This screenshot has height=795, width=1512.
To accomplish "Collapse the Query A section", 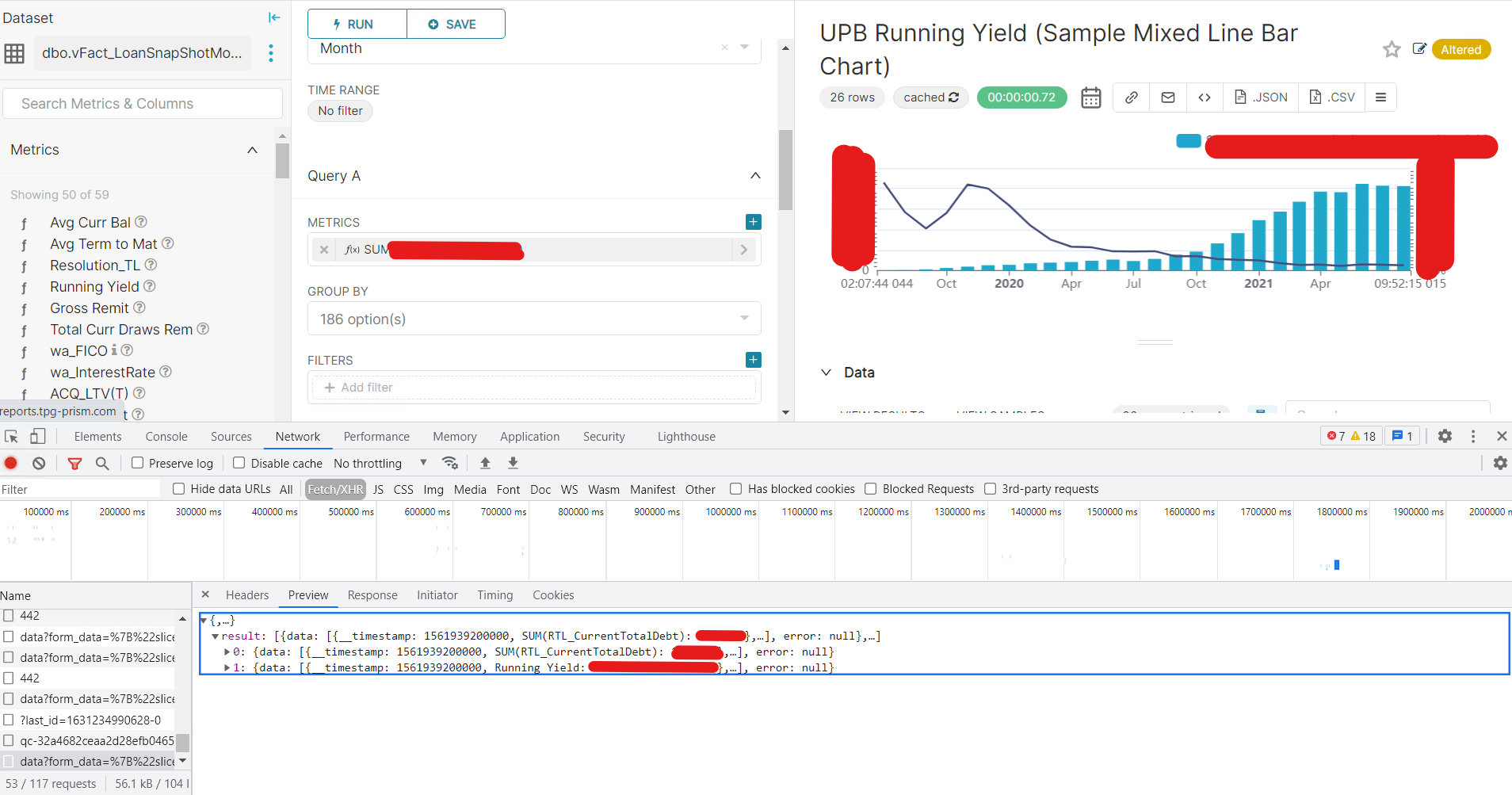I will click(x=754, y=175).
